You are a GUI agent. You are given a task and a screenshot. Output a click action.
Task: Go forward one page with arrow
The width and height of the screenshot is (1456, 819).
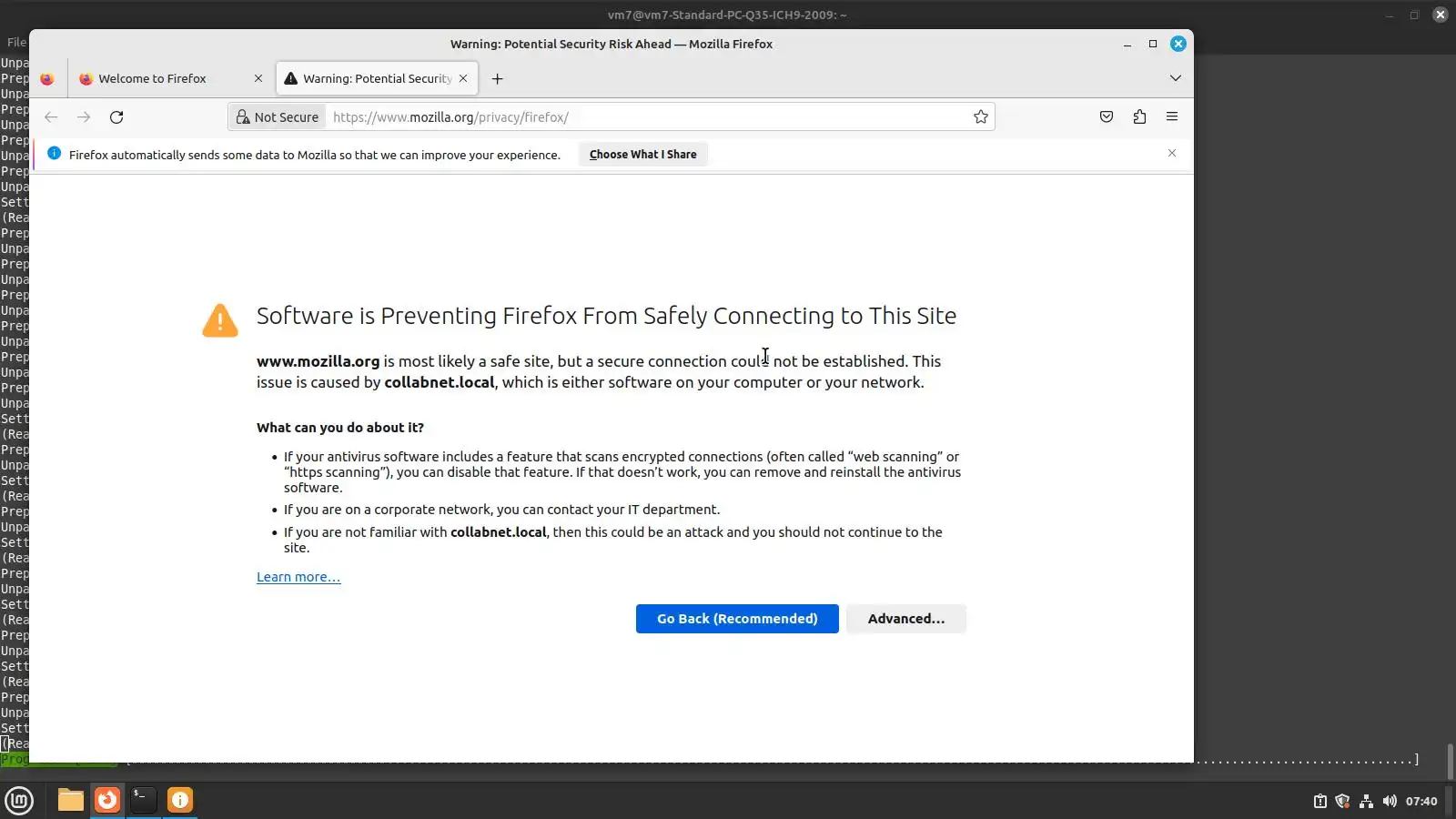(84, 117)
